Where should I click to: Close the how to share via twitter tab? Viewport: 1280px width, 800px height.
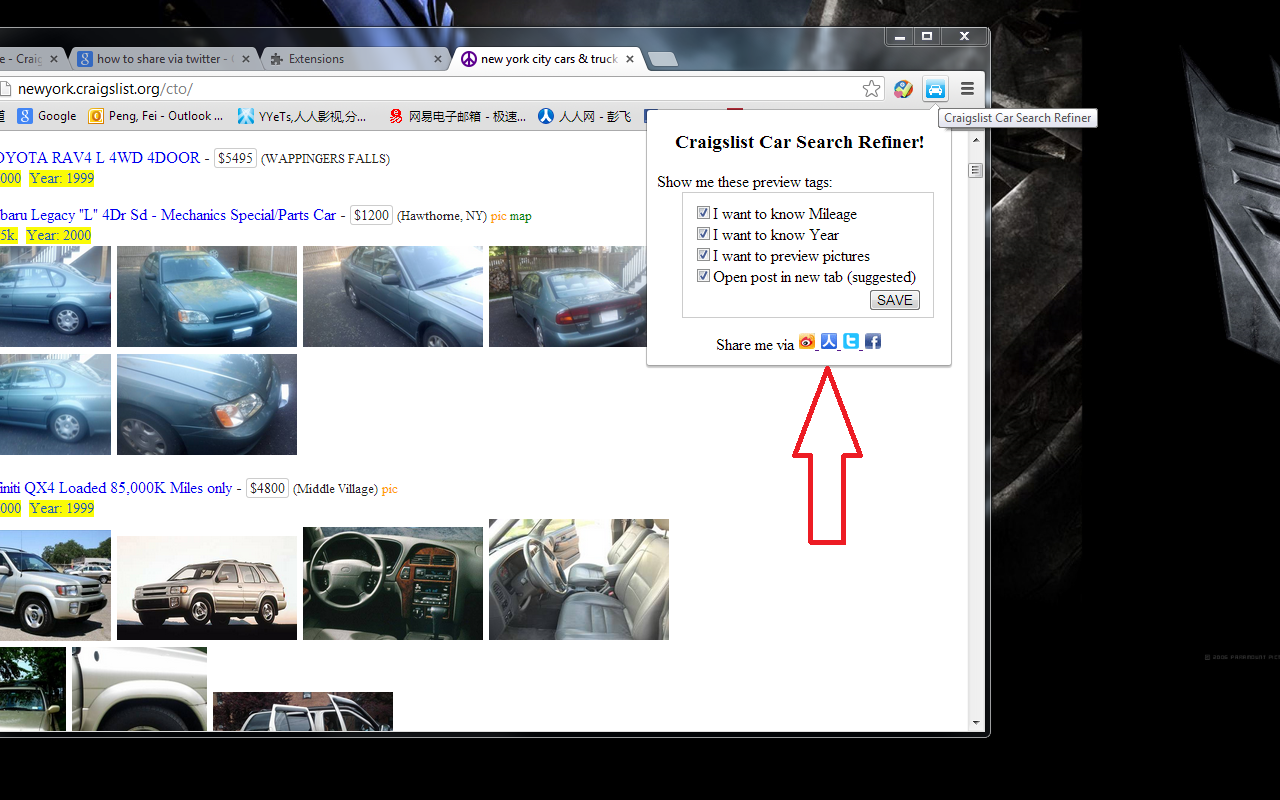tap(244, 59)
